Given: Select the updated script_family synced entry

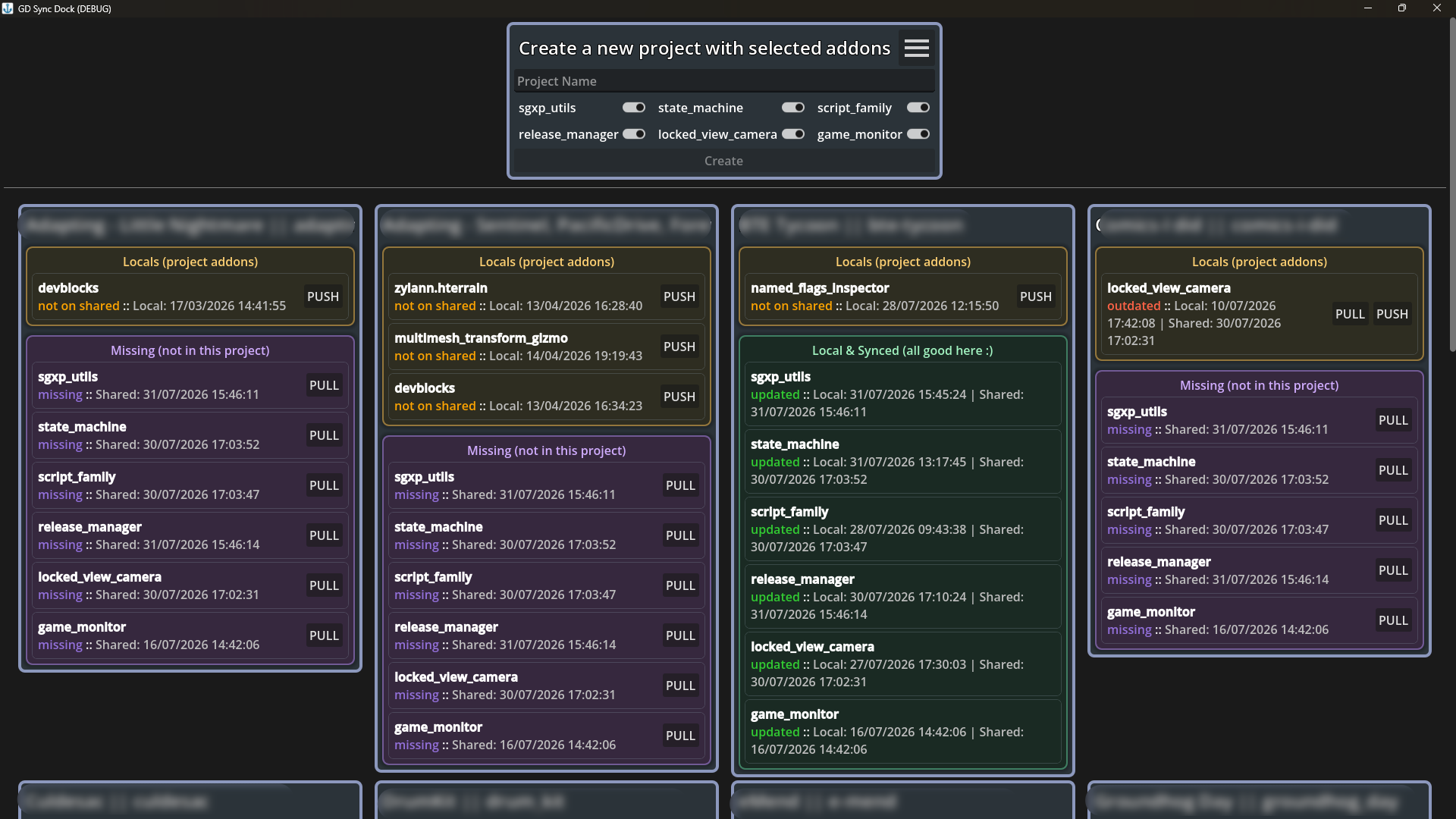Looking at the screenshot, I should pyautogui.click(x=902, y=529).
